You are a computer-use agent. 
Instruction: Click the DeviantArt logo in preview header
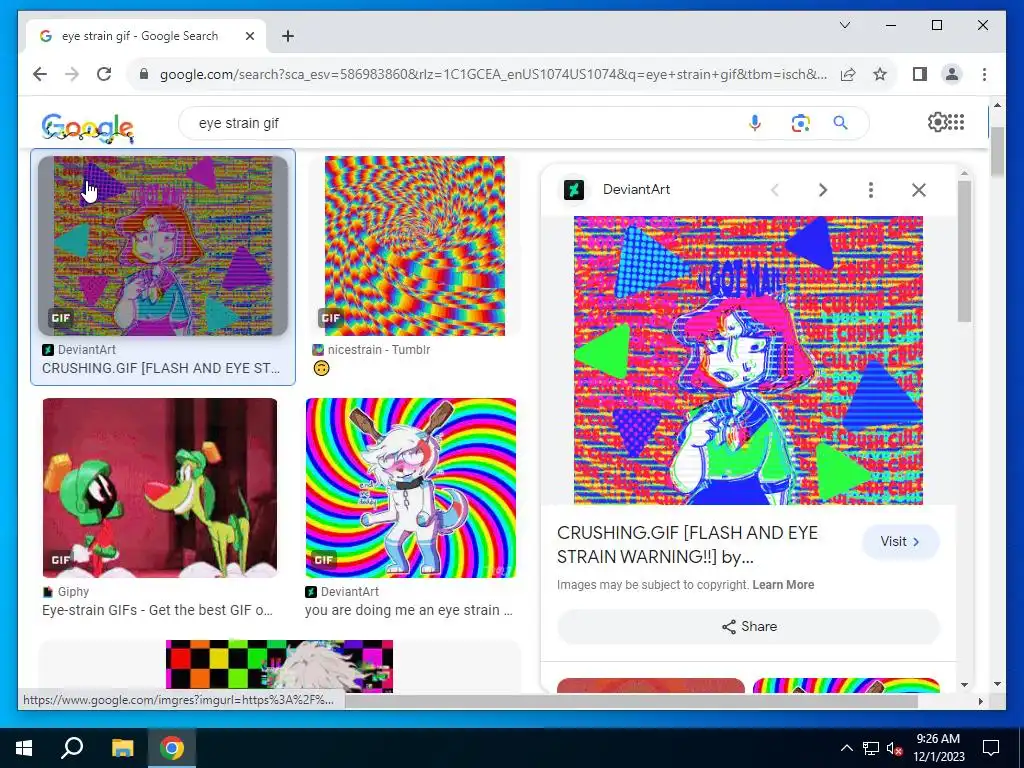coord(573,189)
